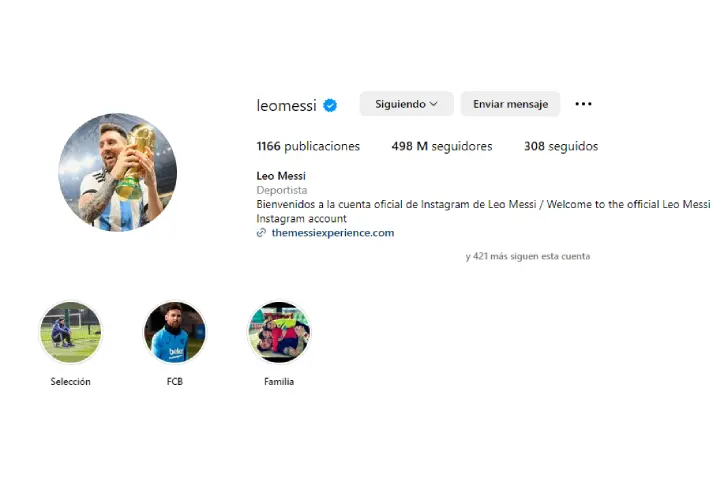This screenshot has width=728, height=488.
Task: Open Leo Messi's round profile picture
Action: pyautogui.click(x=117, y=172)
